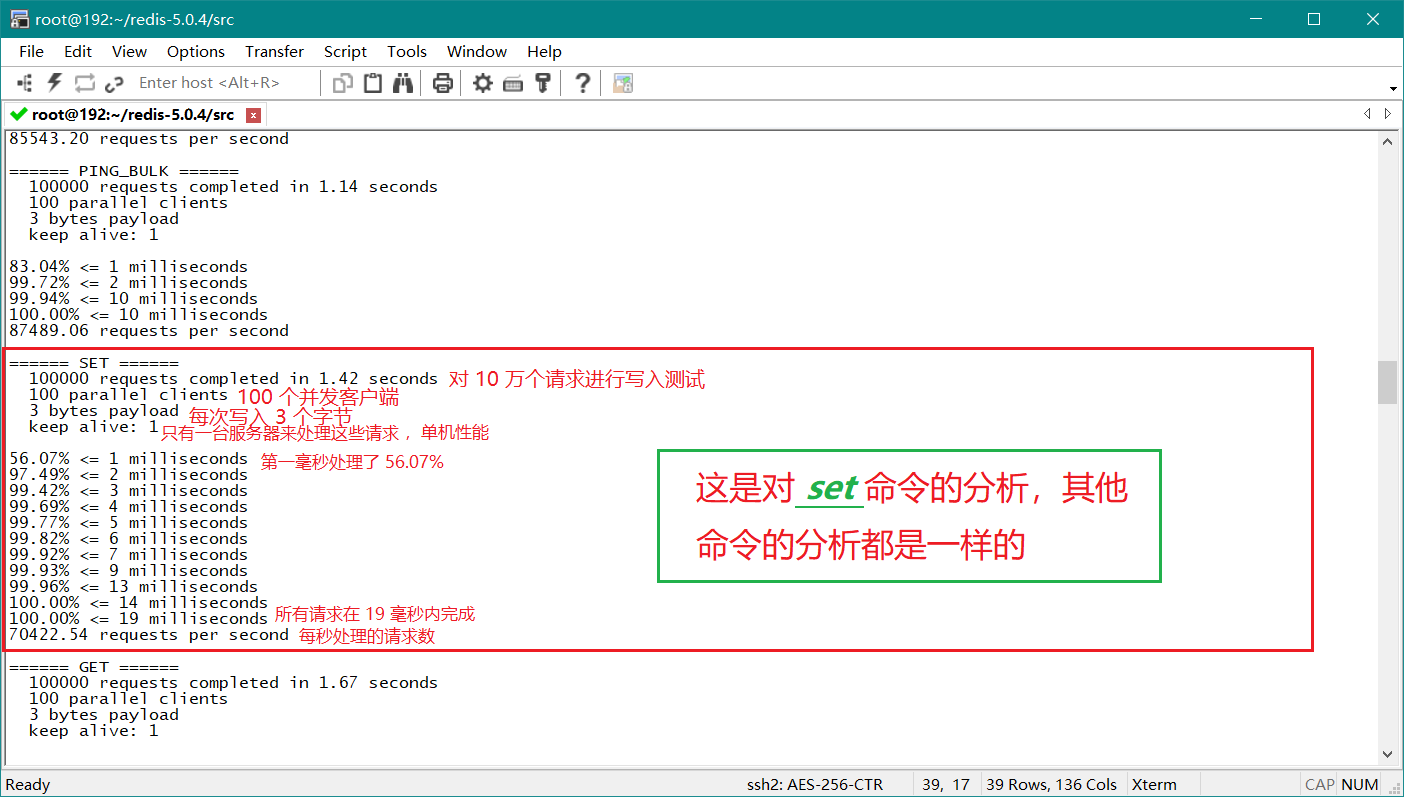Click Xterm in the status bar
The width and height of the screenshot is (1404, 797).
tap(1154, 784)
